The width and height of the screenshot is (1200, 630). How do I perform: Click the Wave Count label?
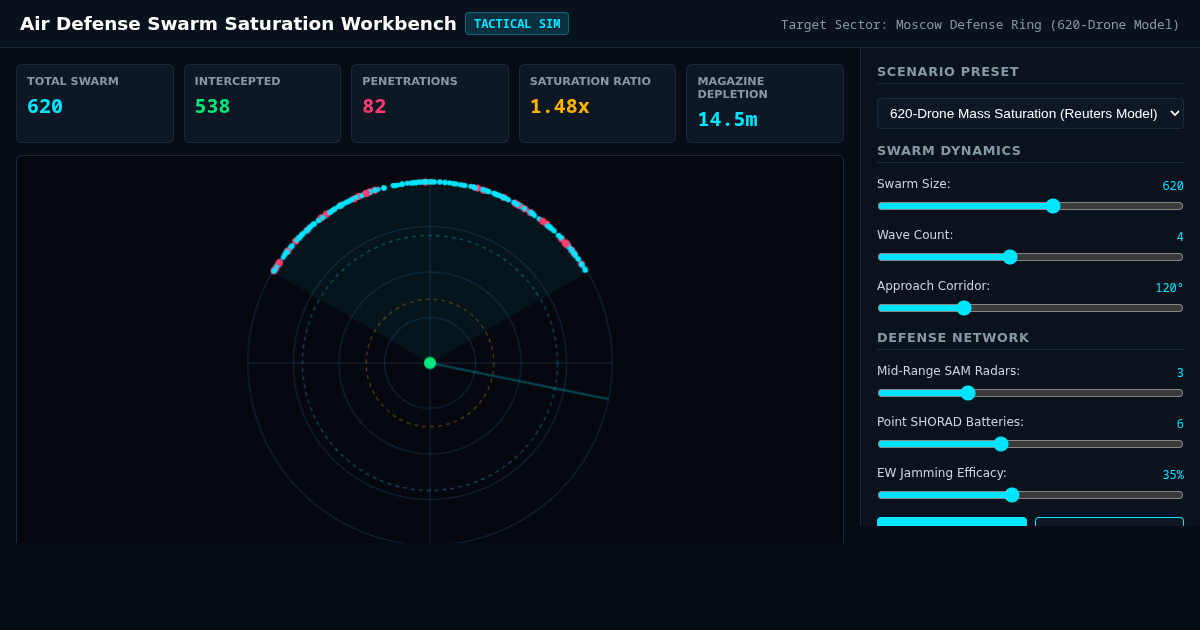[x=915, y=235]
